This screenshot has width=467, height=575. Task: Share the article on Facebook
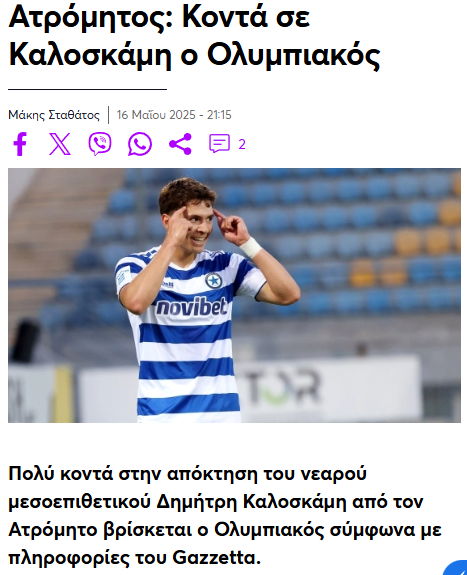point(20,144)
